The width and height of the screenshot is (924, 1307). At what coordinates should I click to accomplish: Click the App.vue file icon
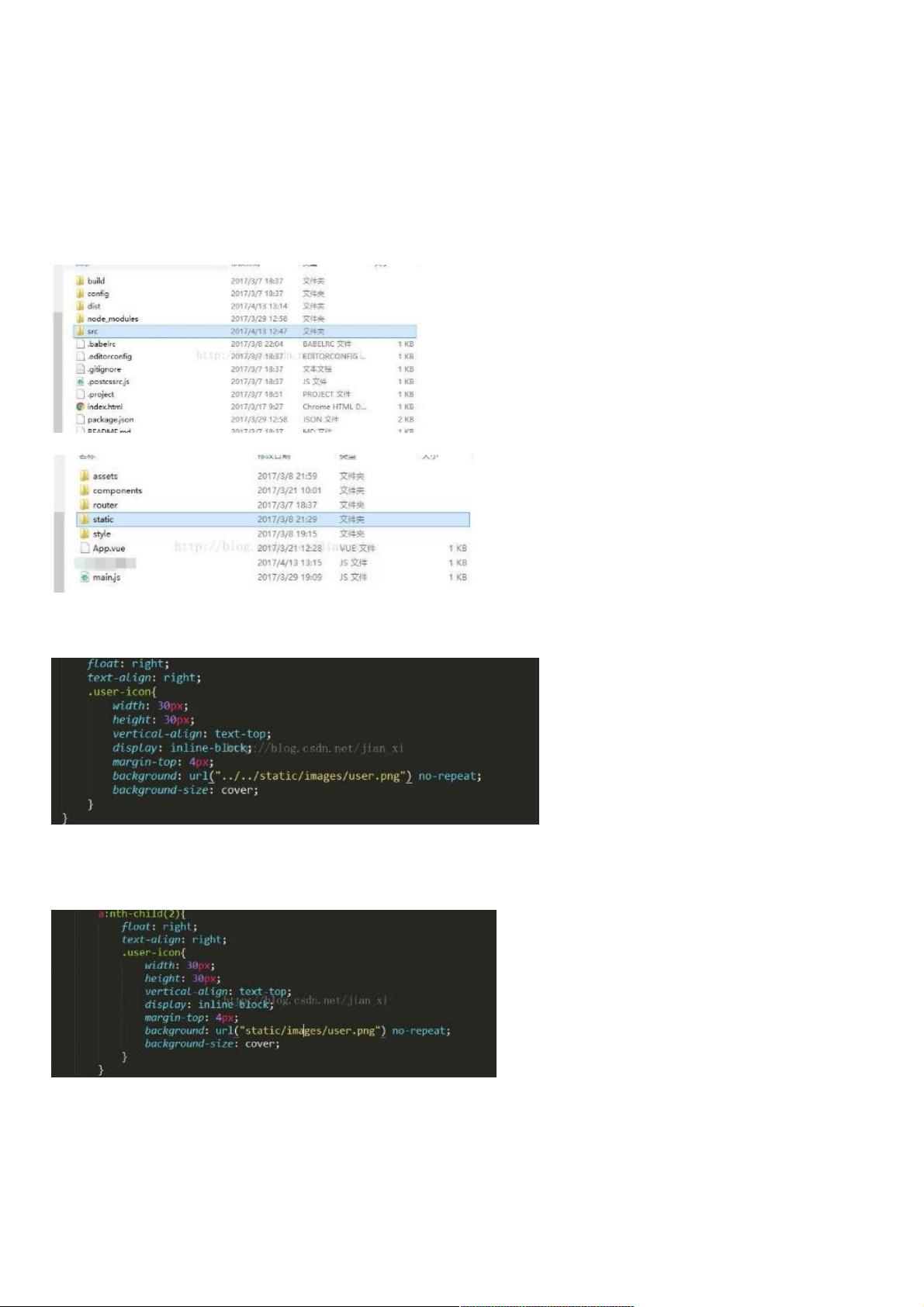[85, 548]
